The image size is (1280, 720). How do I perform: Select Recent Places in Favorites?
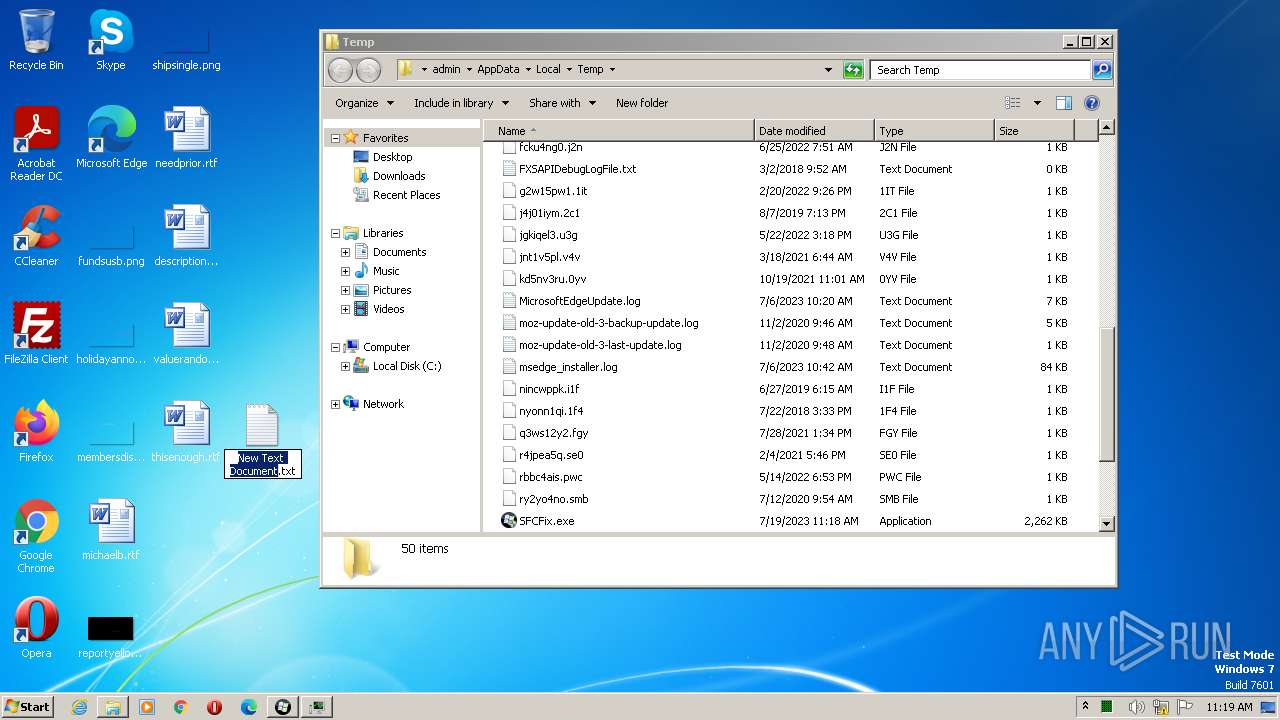pos(406,195)
